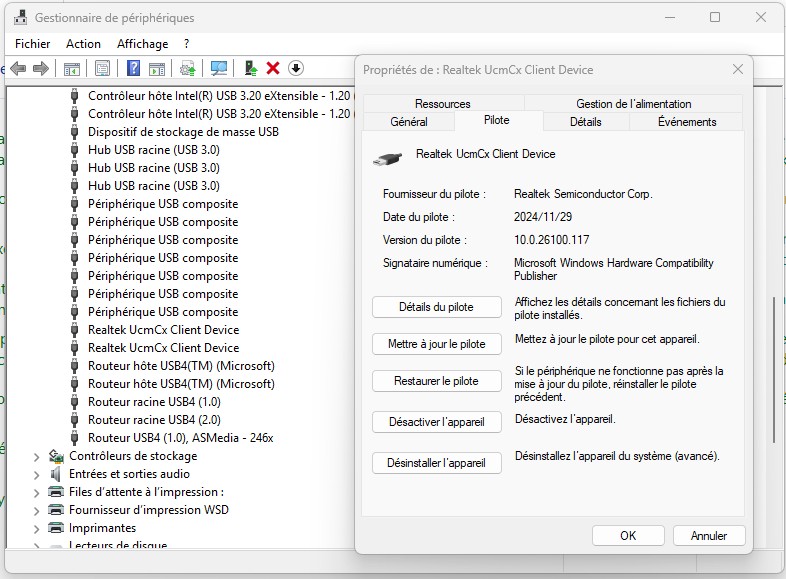Click the red X uninstall device icon
The image size is (786, 579).
tap(273, 68)
